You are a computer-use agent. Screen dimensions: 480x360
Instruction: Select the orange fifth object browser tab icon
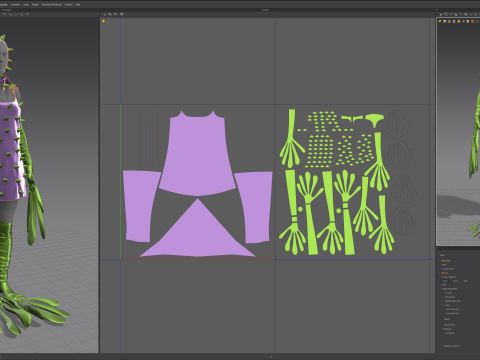pos(459,21)
